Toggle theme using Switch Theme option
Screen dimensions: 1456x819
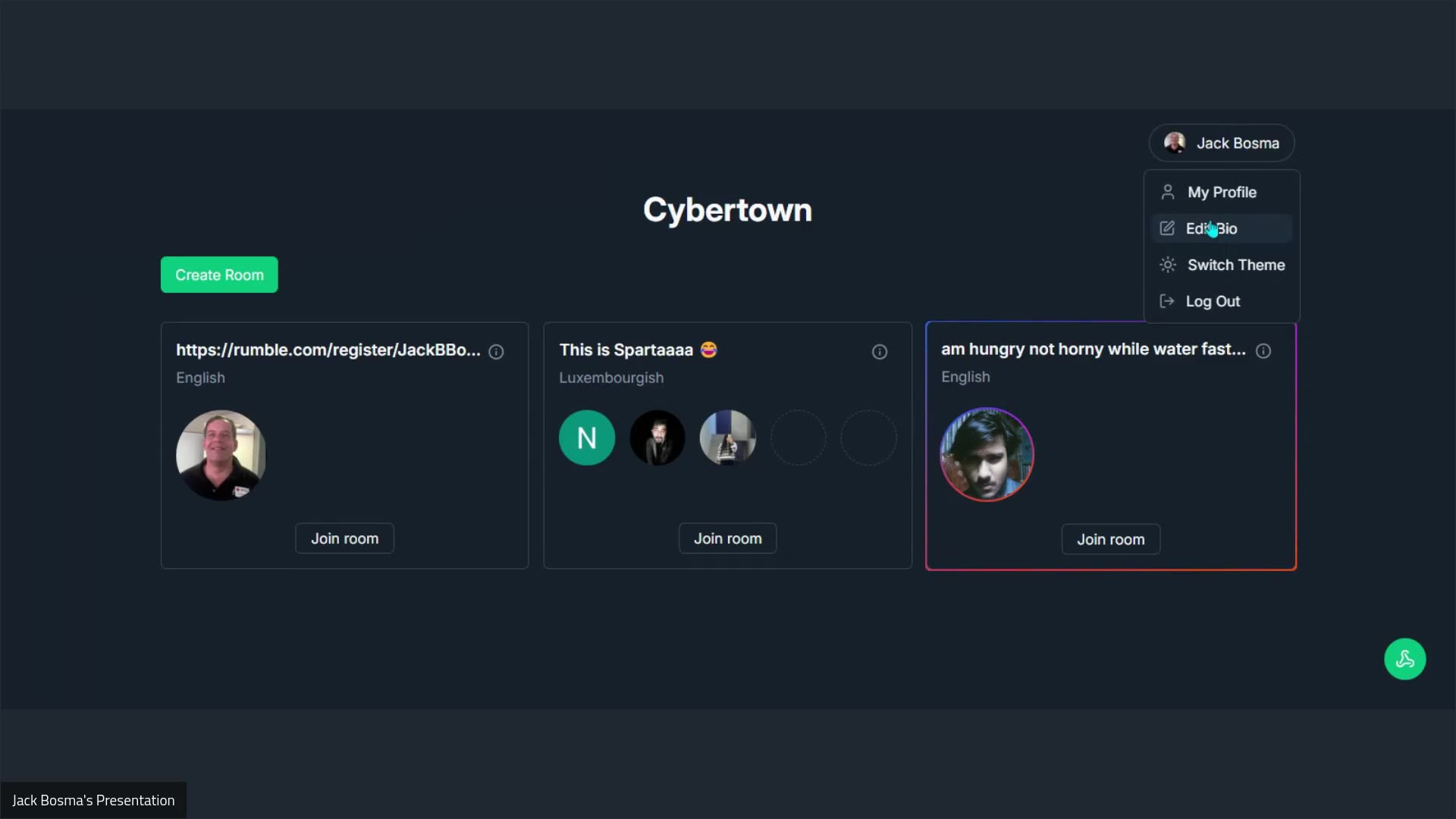tap(1236, 265)
